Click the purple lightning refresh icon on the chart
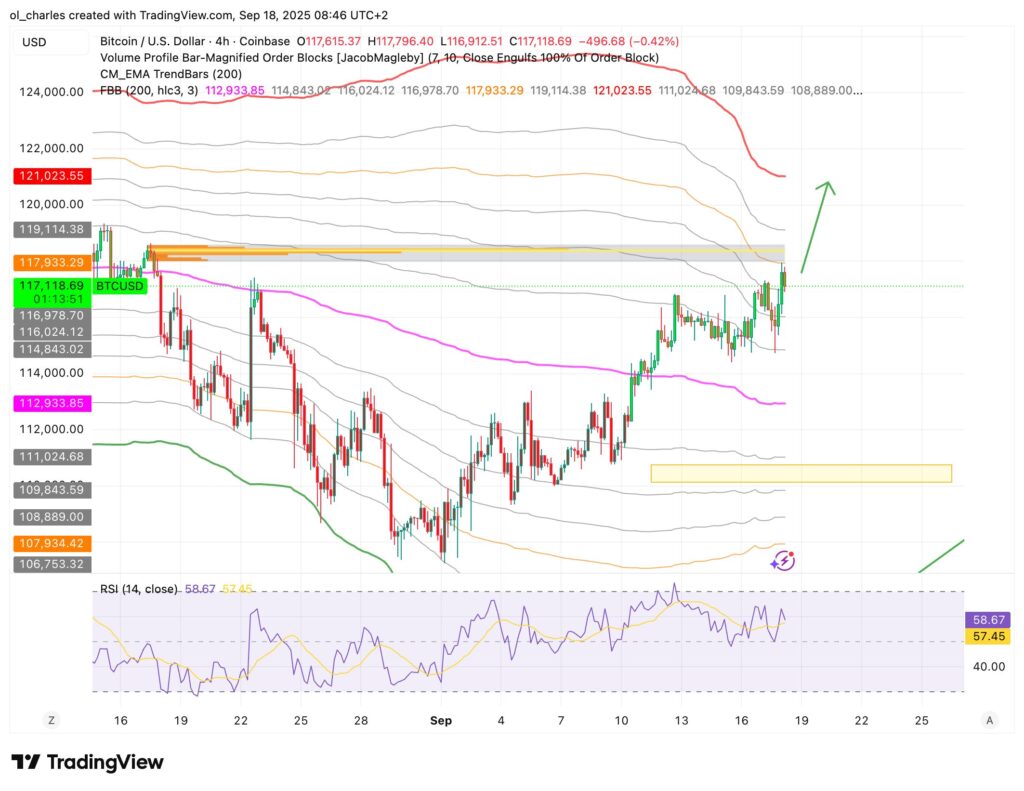 coord(783,562)
